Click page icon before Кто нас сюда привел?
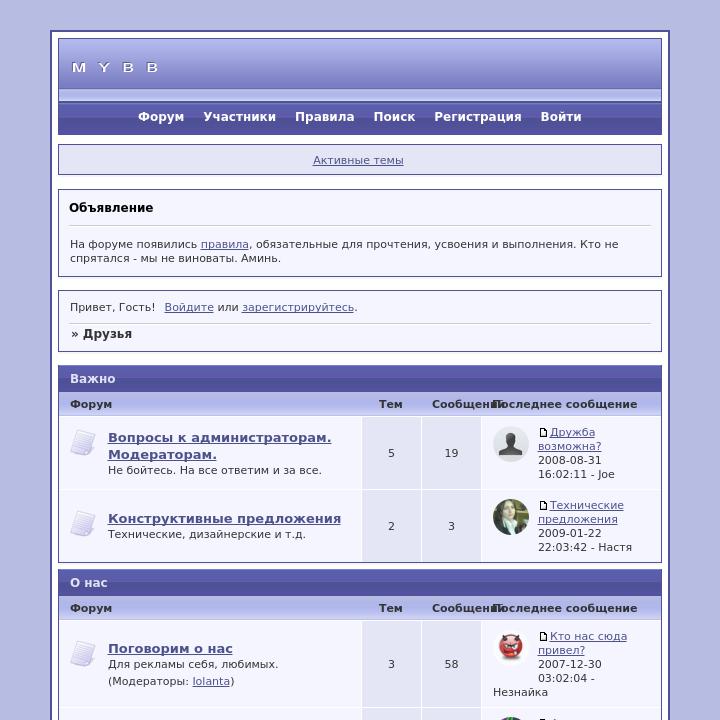The image size is (720, 720). click(x=543, y=636)
